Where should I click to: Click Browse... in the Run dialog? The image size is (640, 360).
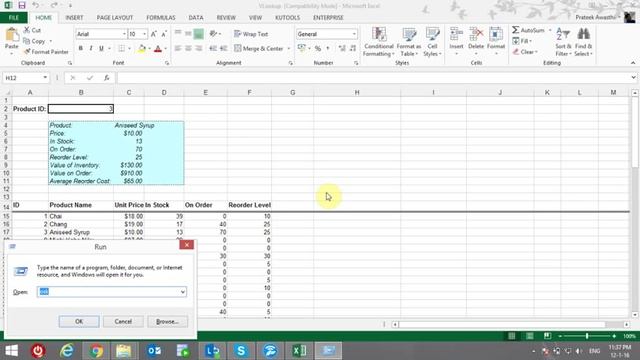(167, 322)
